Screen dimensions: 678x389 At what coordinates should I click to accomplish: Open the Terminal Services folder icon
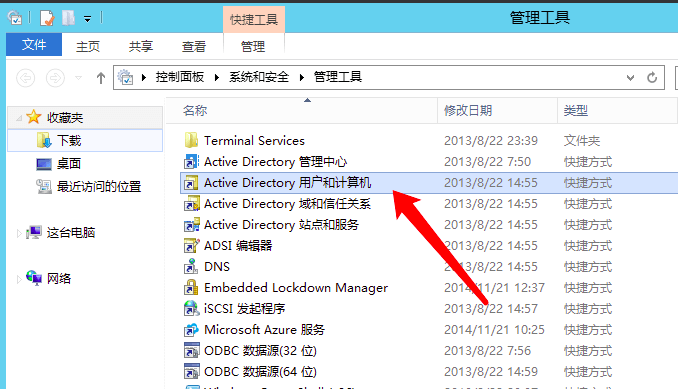191,140
